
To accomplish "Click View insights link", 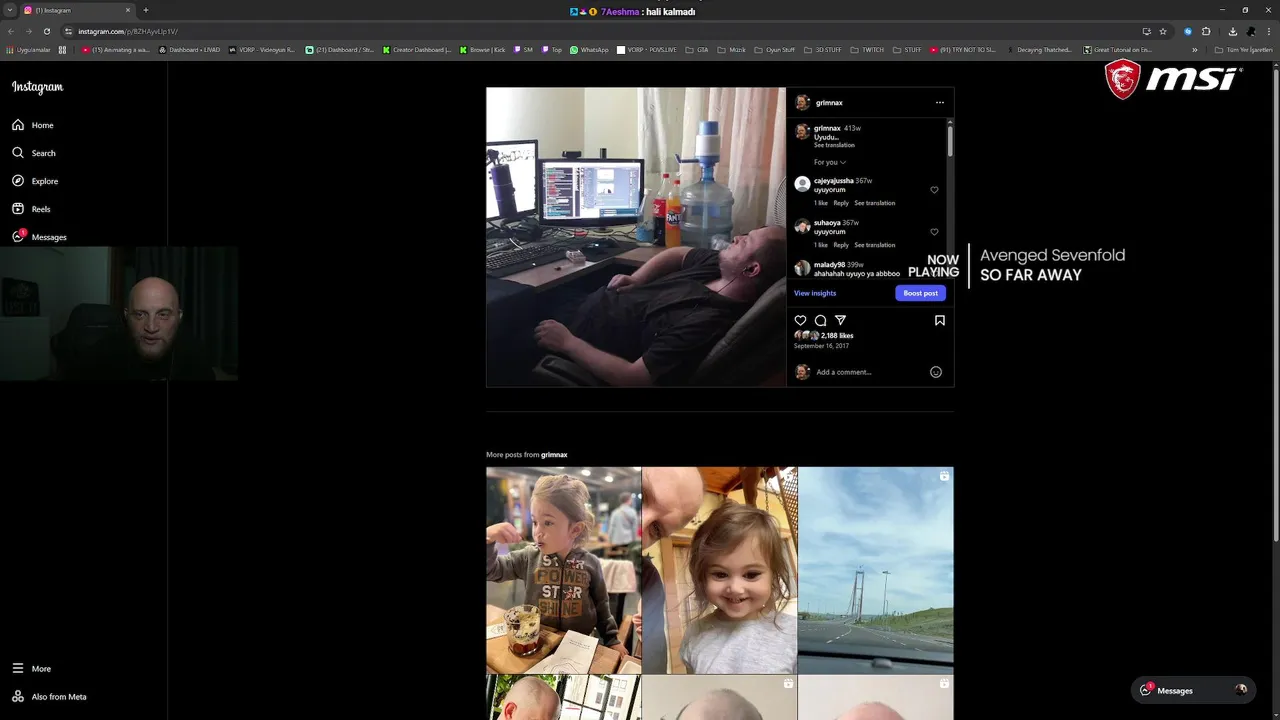I will tap(815, 293).
